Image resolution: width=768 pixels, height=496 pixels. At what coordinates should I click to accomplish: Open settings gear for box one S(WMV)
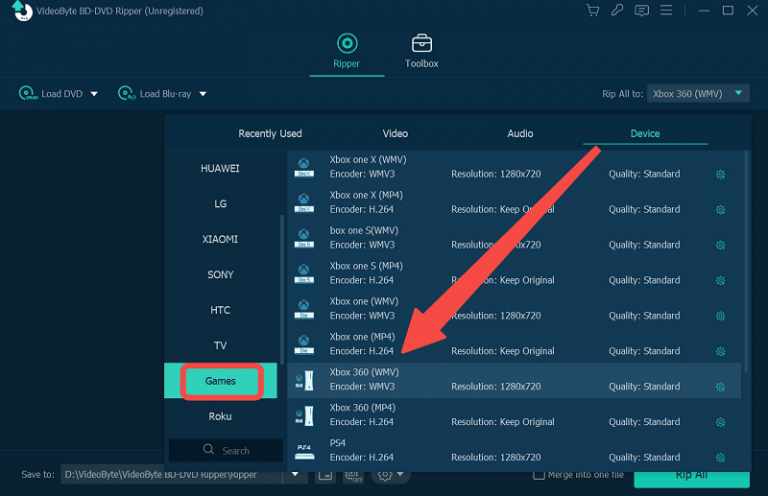coord(720,245)
